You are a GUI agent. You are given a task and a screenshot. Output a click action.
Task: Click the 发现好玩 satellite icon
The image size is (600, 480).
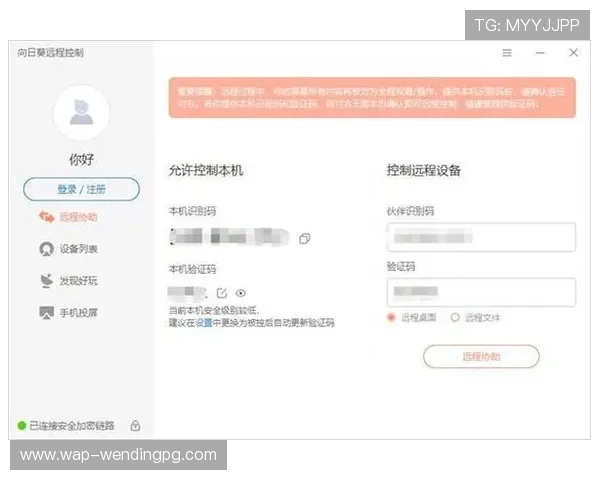pos(47,281)
